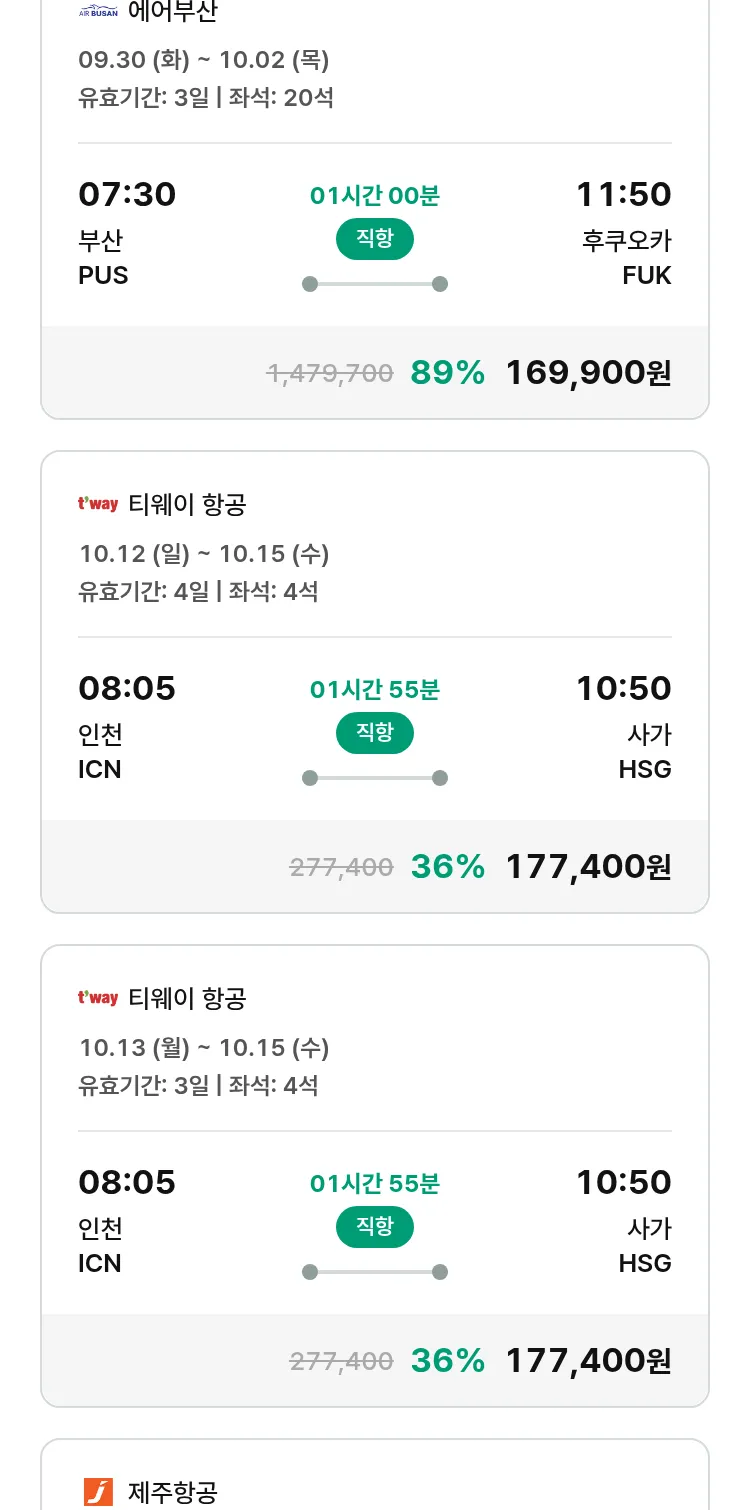
Task: Tap the 직항 badge on the 10.13 Incheon–Saga flight
Action: [375, 1227]
